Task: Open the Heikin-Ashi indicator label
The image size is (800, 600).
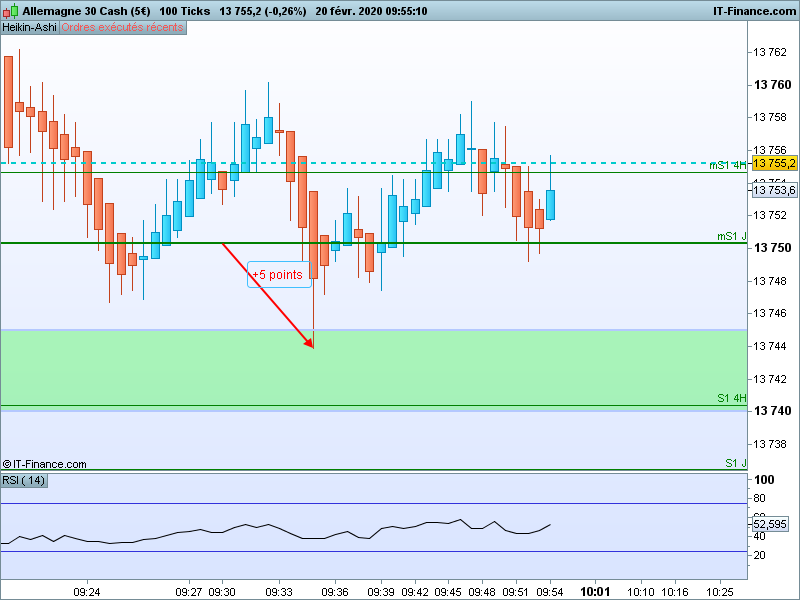Action: (30, 28)
